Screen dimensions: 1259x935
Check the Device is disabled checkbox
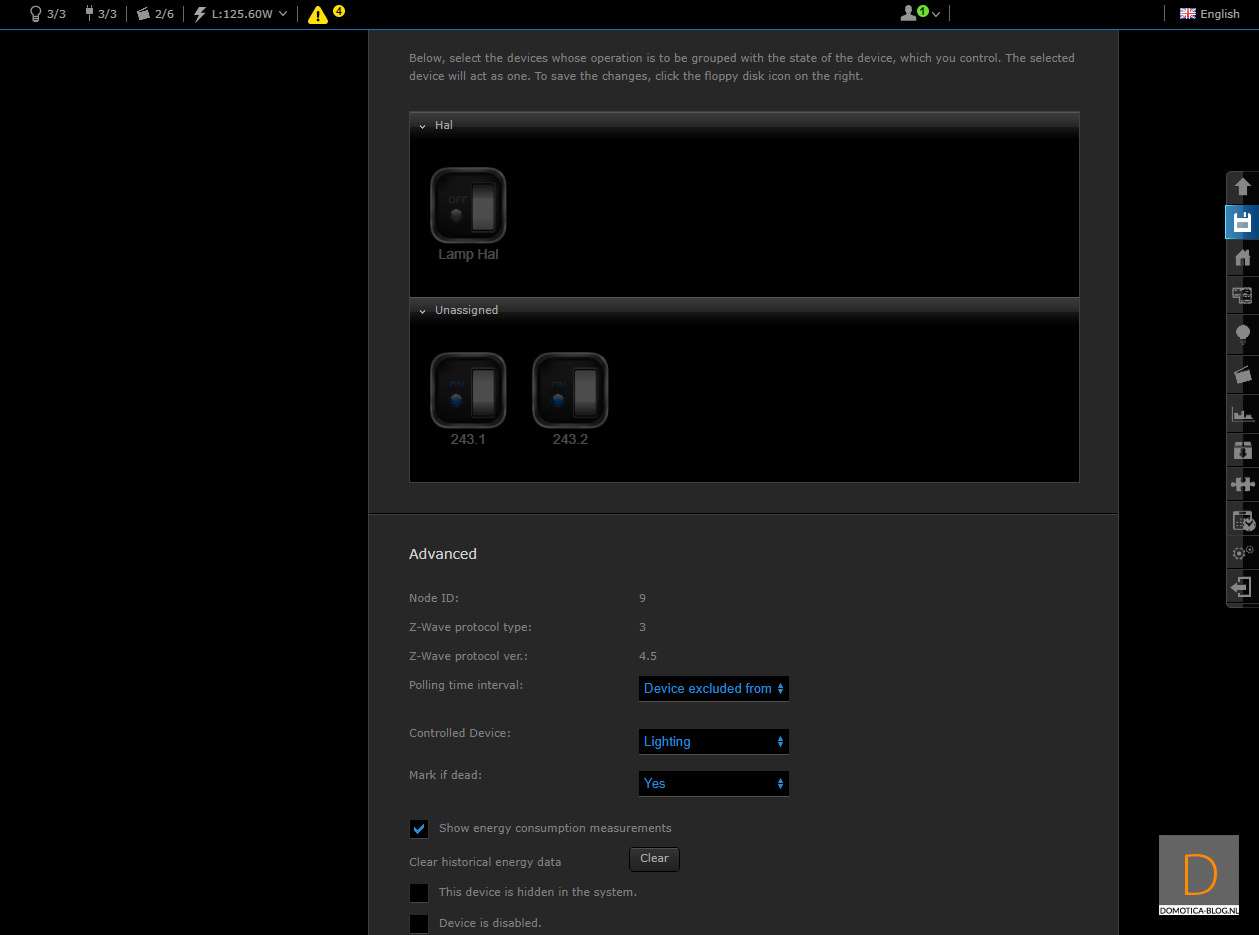(419, 923)
